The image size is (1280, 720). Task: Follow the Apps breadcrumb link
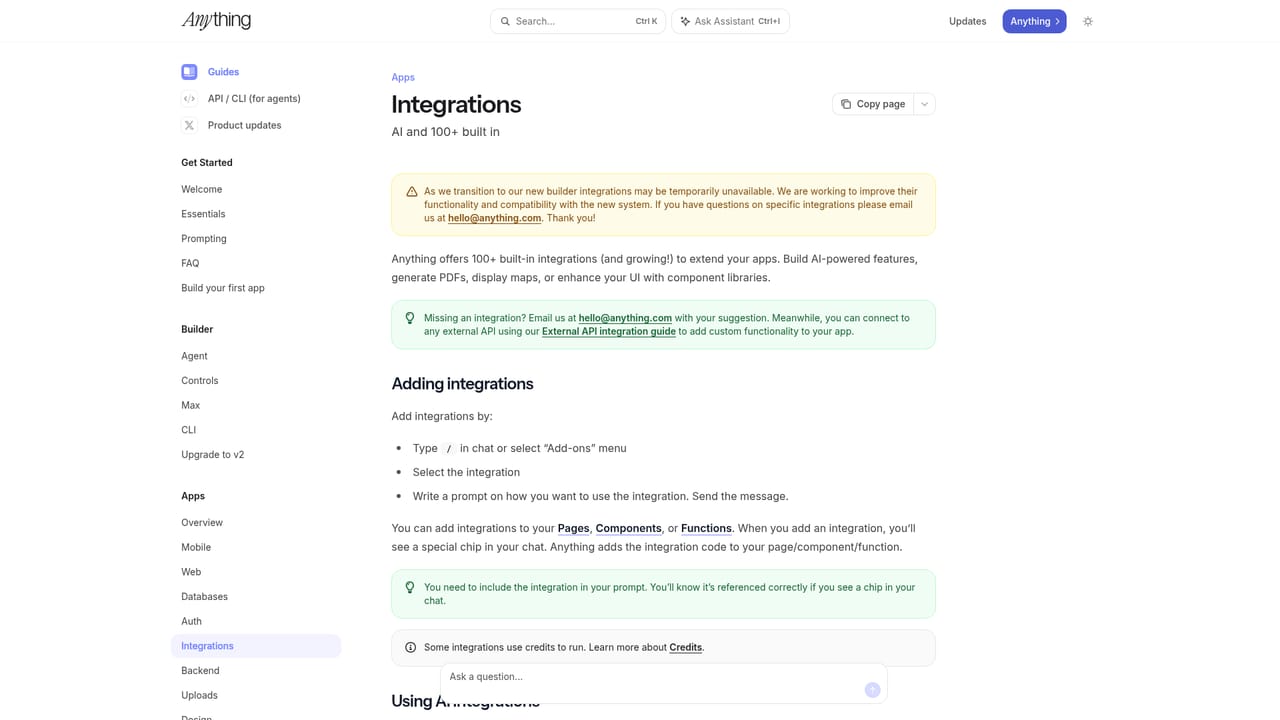pos(403,77)
